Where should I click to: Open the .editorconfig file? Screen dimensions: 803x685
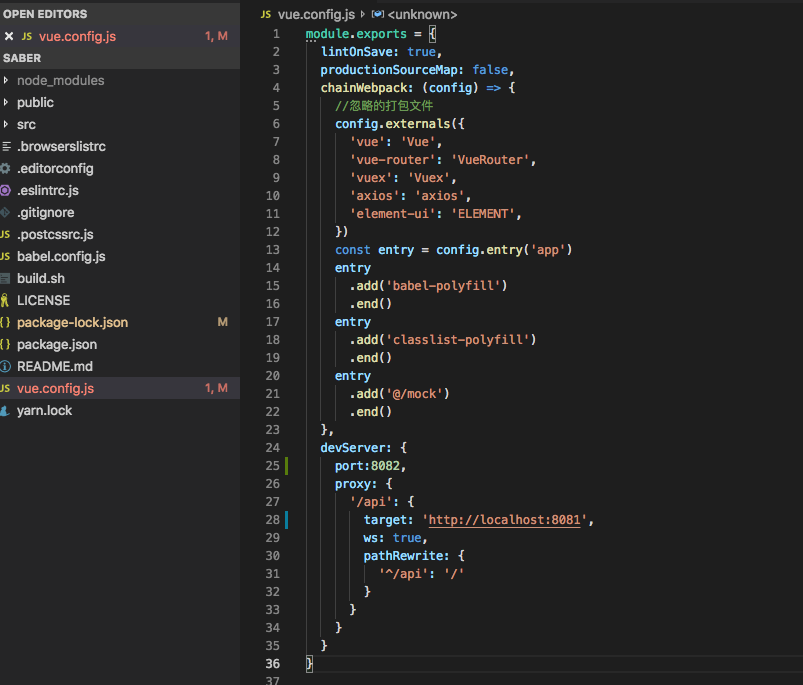[x=55, y=168]
